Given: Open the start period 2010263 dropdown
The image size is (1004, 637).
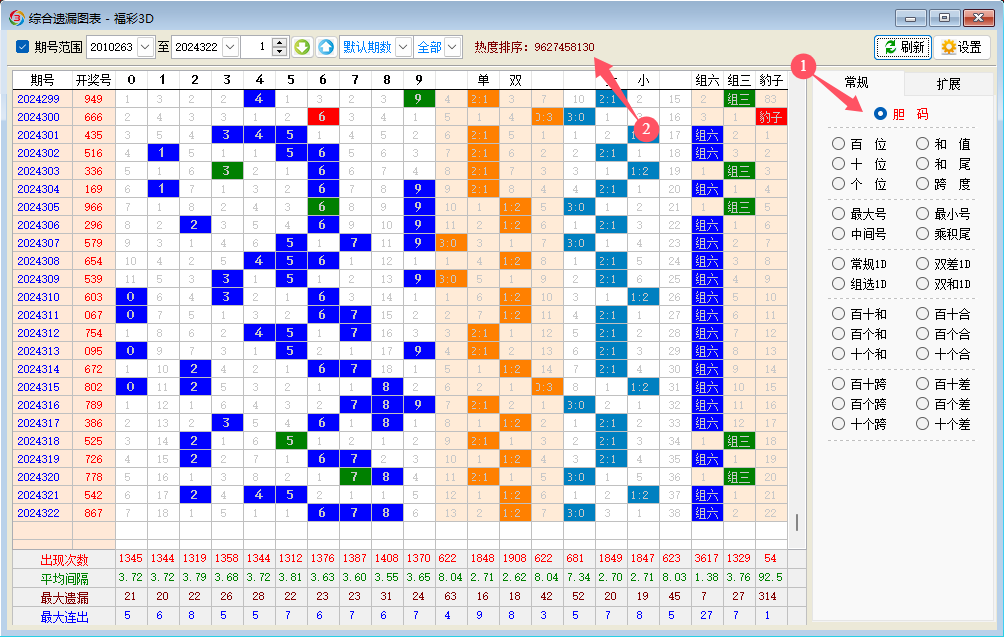Looking at the screenshot, I should pos(146,47).
